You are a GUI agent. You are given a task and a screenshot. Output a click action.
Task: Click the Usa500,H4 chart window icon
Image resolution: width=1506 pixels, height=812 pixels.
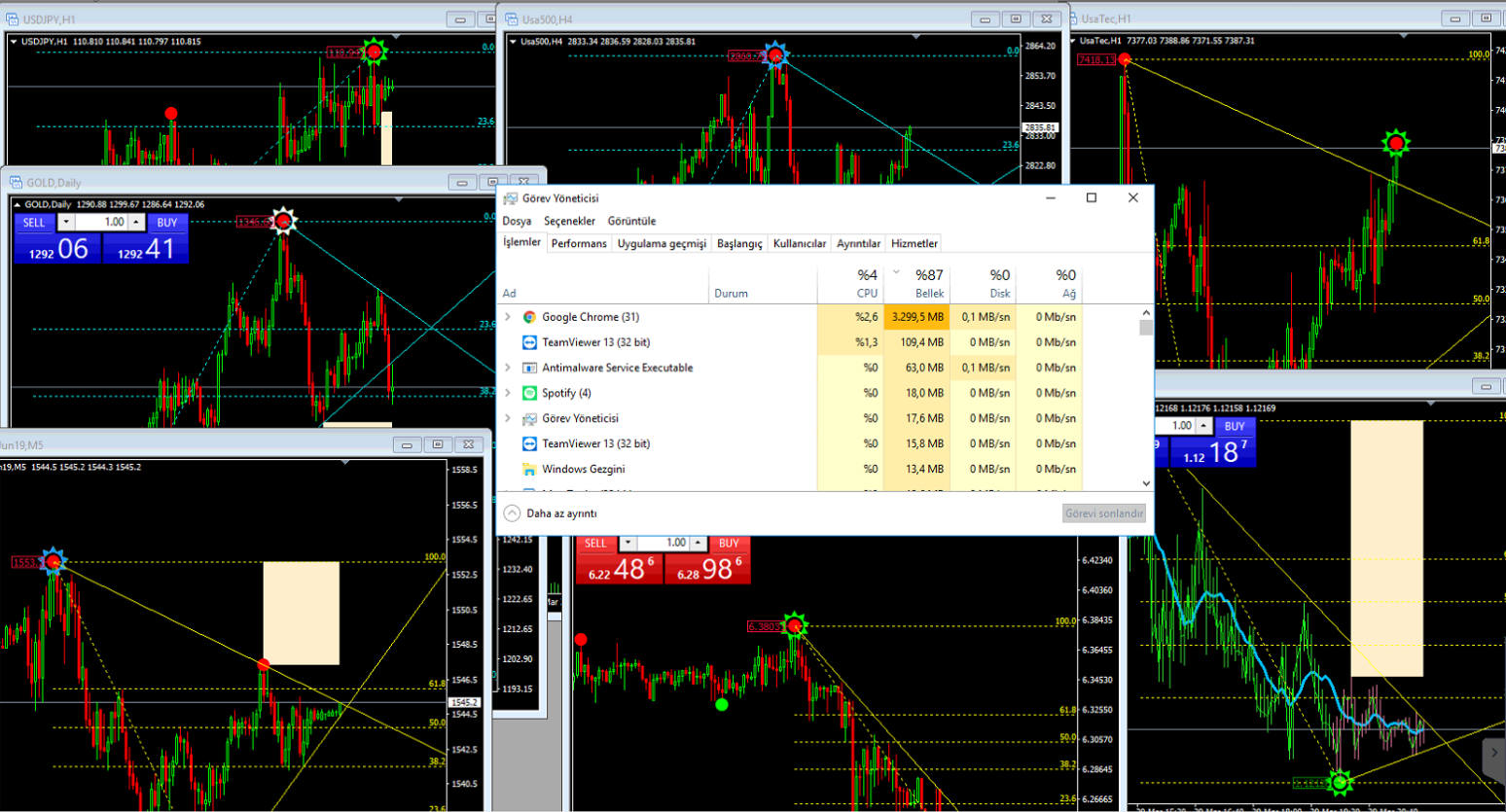coord(511,18)
